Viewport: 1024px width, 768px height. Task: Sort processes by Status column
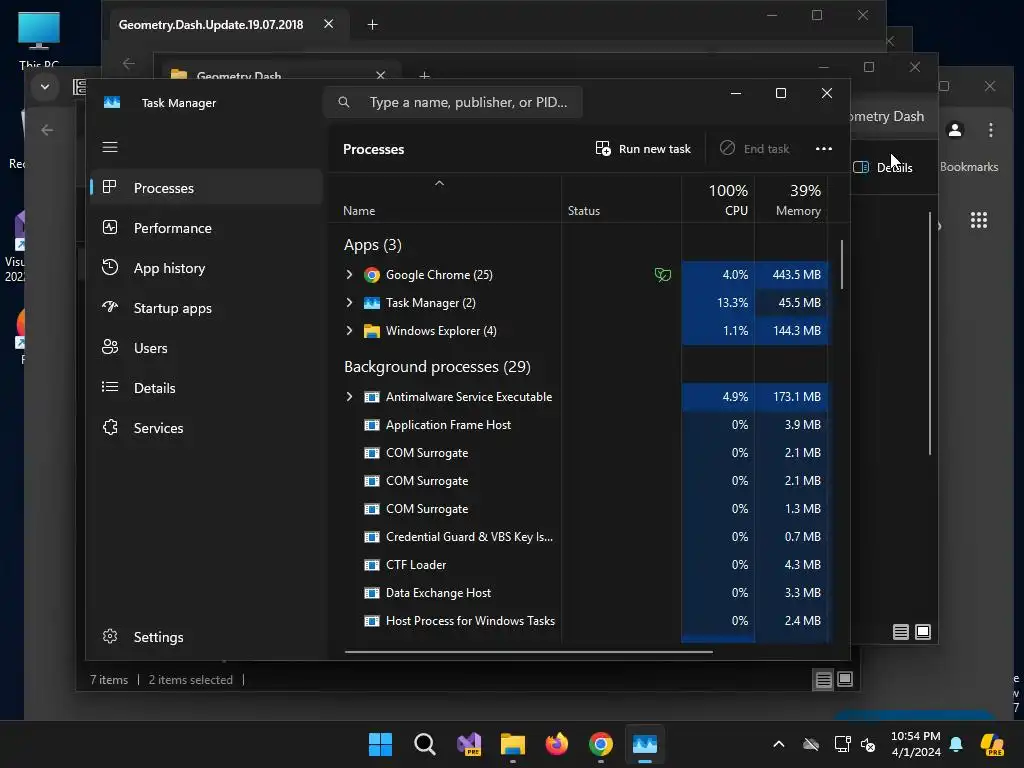[x=584, y=211]
